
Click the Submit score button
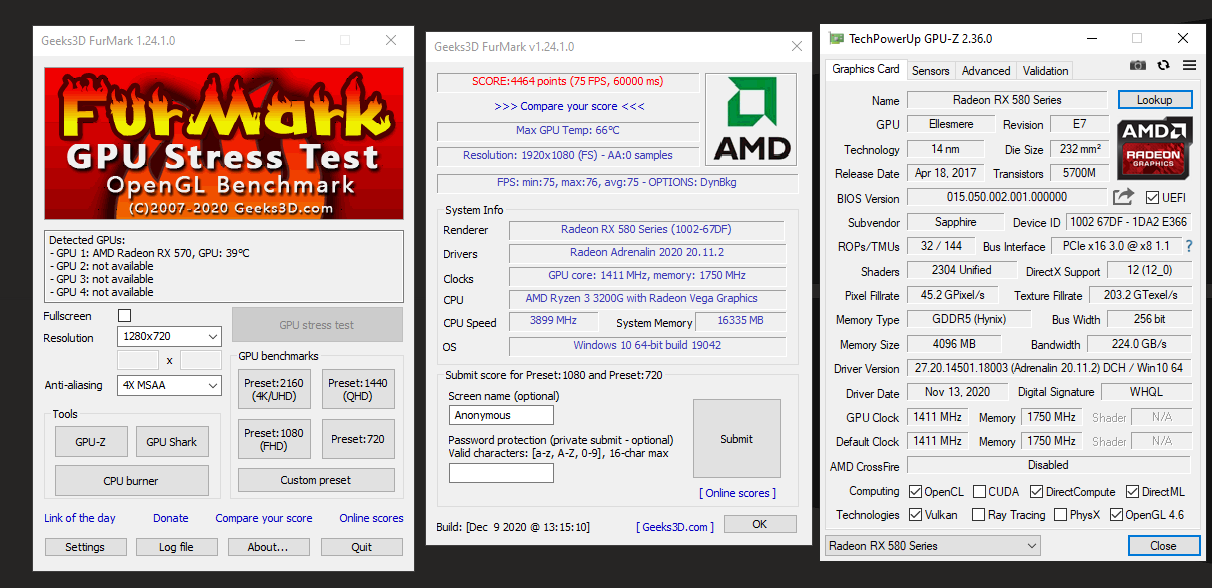(x=737, y=439)
